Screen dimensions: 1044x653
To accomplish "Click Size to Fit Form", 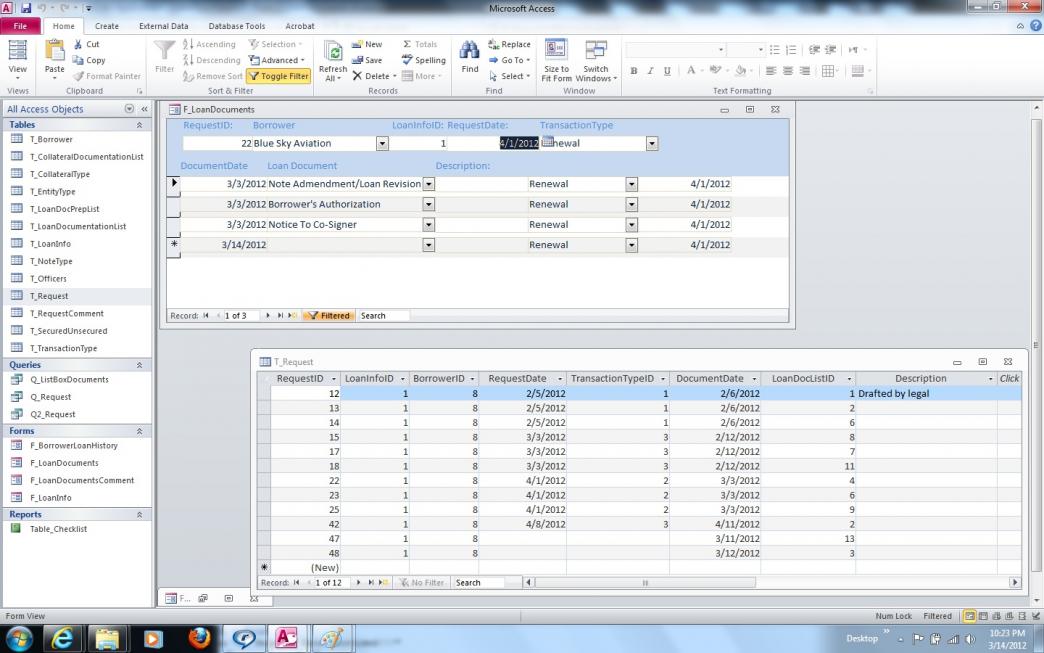I will [557, 60].
